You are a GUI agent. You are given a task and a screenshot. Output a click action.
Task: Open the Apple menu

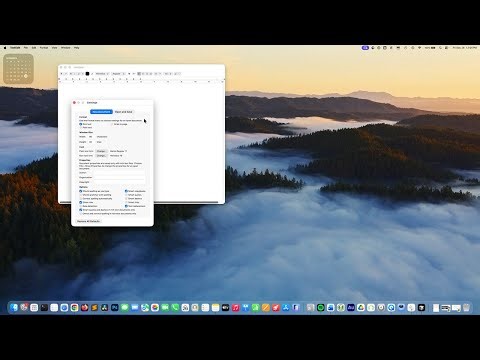(x=5, y=48)
